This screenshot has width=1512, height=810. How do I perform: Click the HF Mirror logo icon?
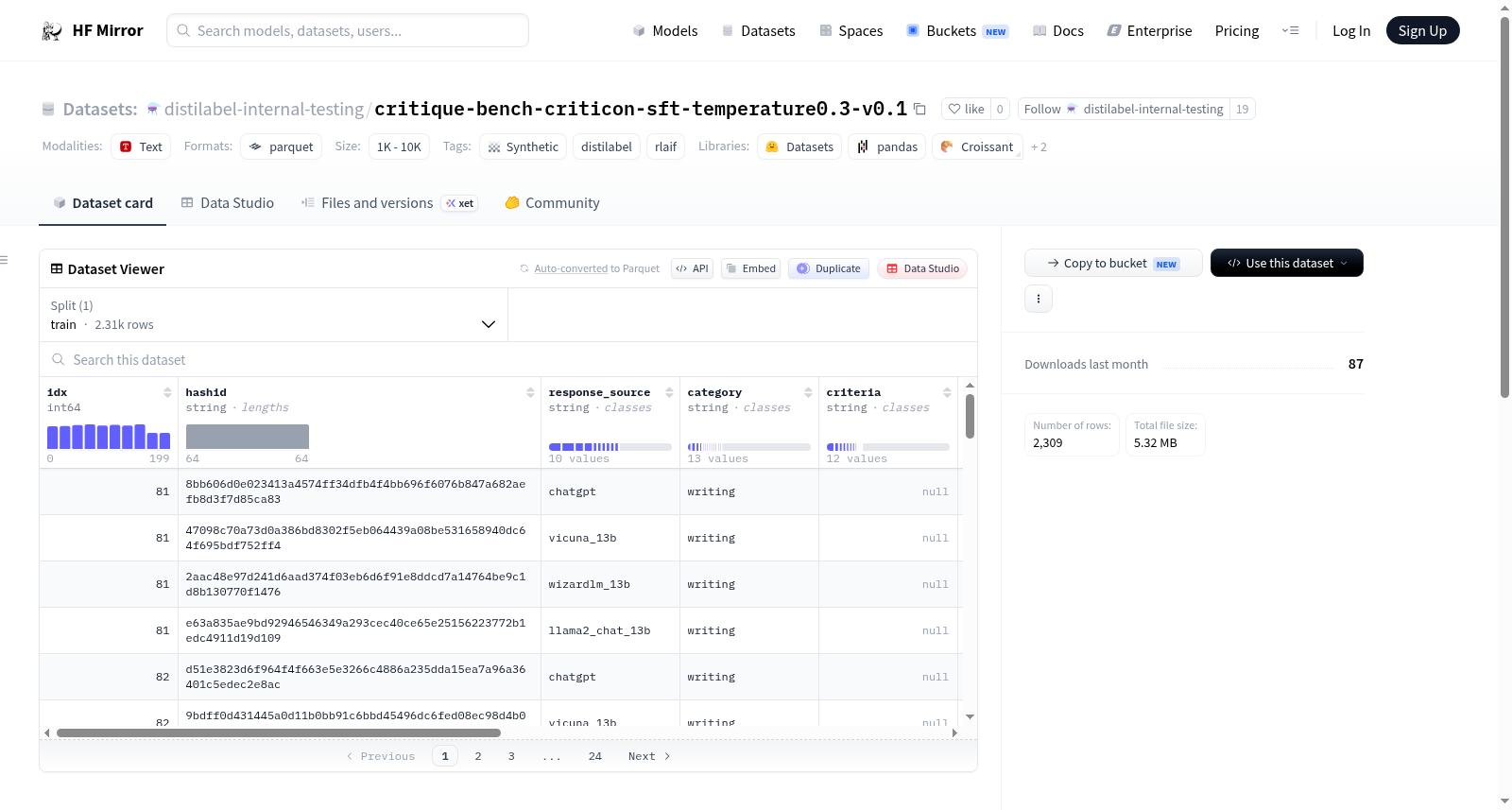(x=52, y=31)
